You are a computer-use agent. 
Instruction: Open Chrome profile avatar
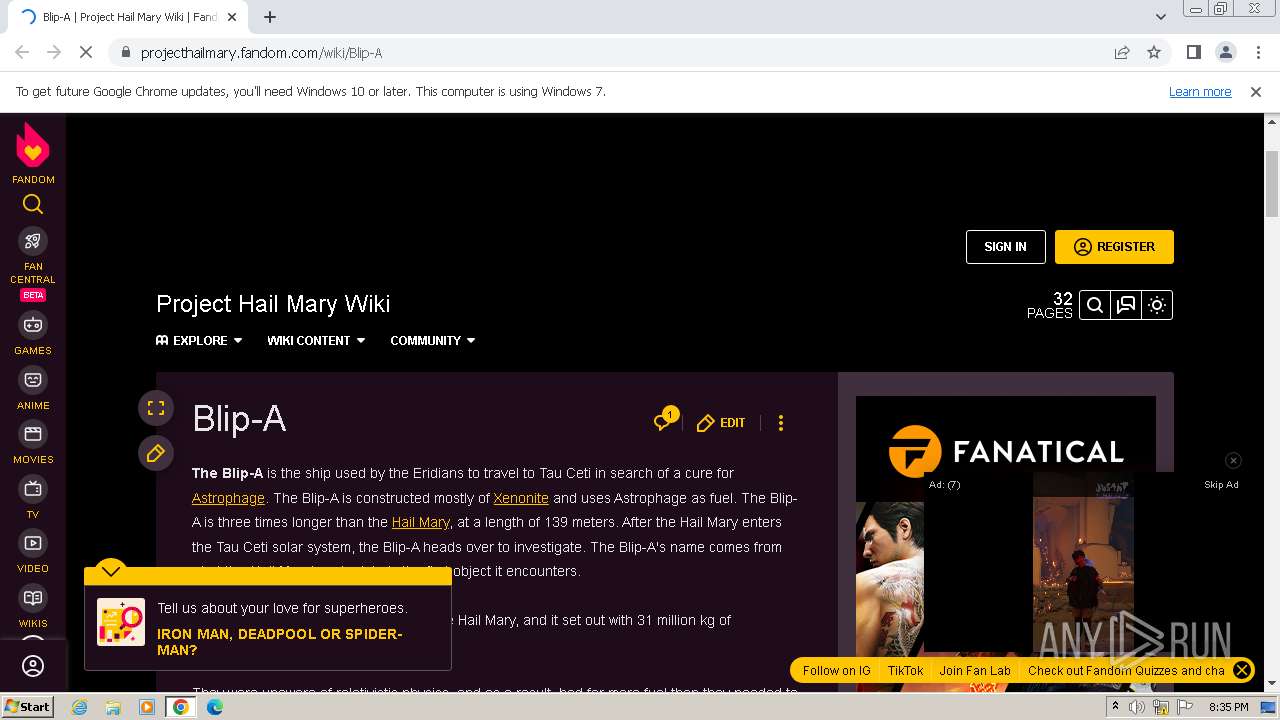tap(1226, 53)
